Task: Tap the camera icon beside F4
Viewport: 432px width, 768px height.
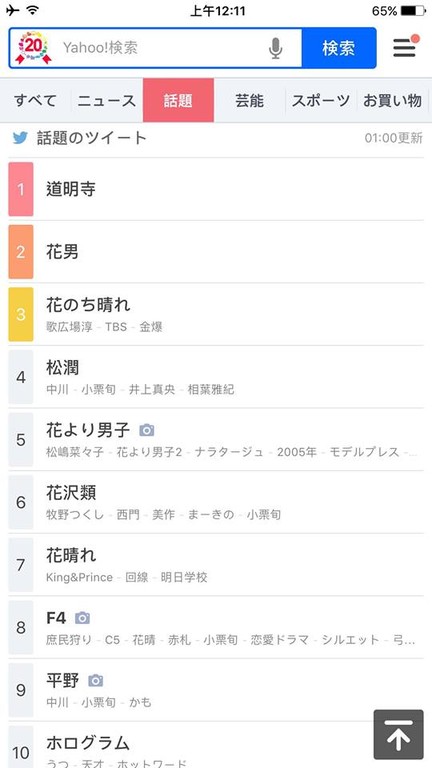Action: tap(82, 618)
